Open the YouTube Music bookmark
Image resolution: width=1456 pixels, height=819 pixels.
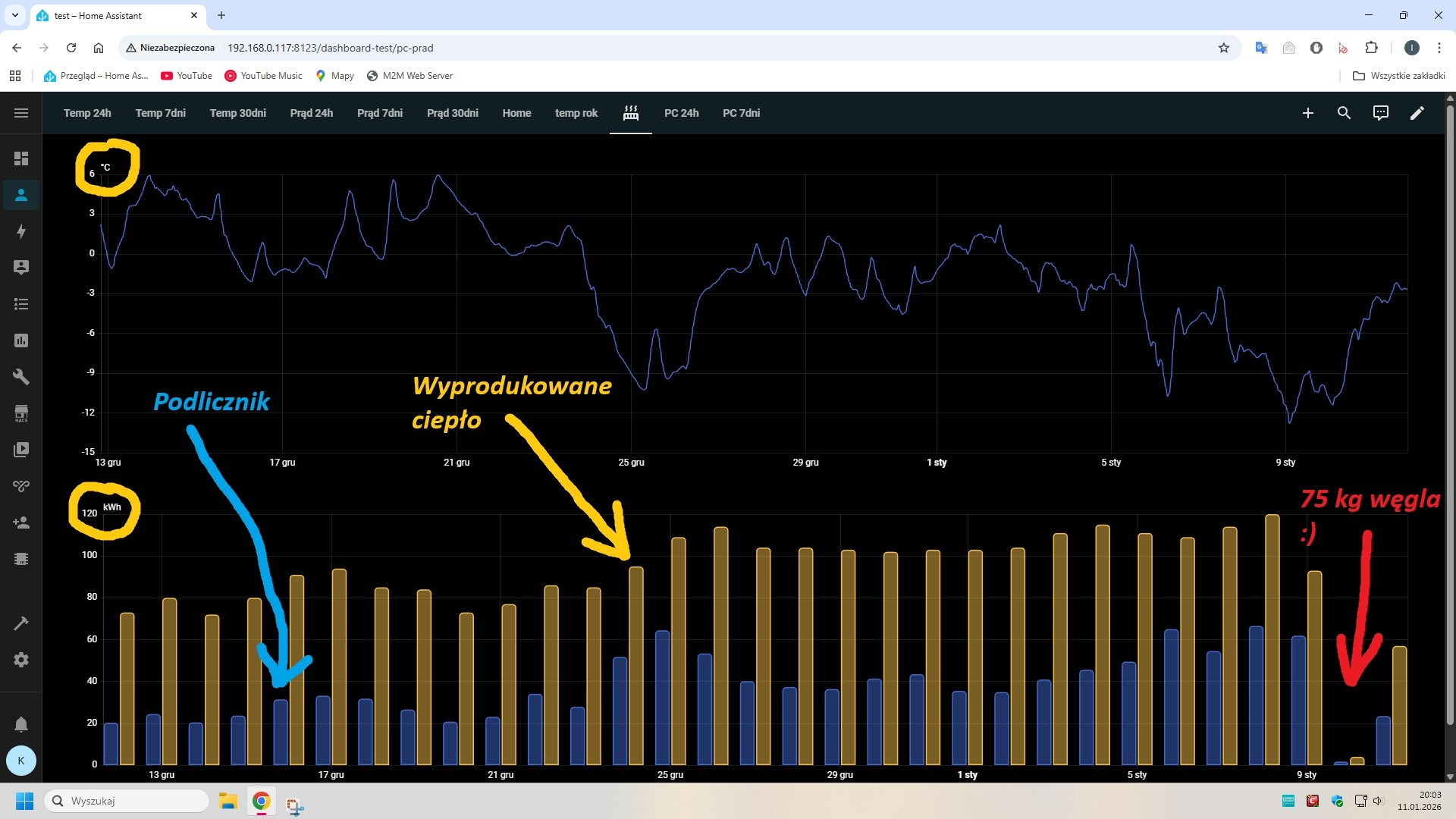[x=263, y=76]
